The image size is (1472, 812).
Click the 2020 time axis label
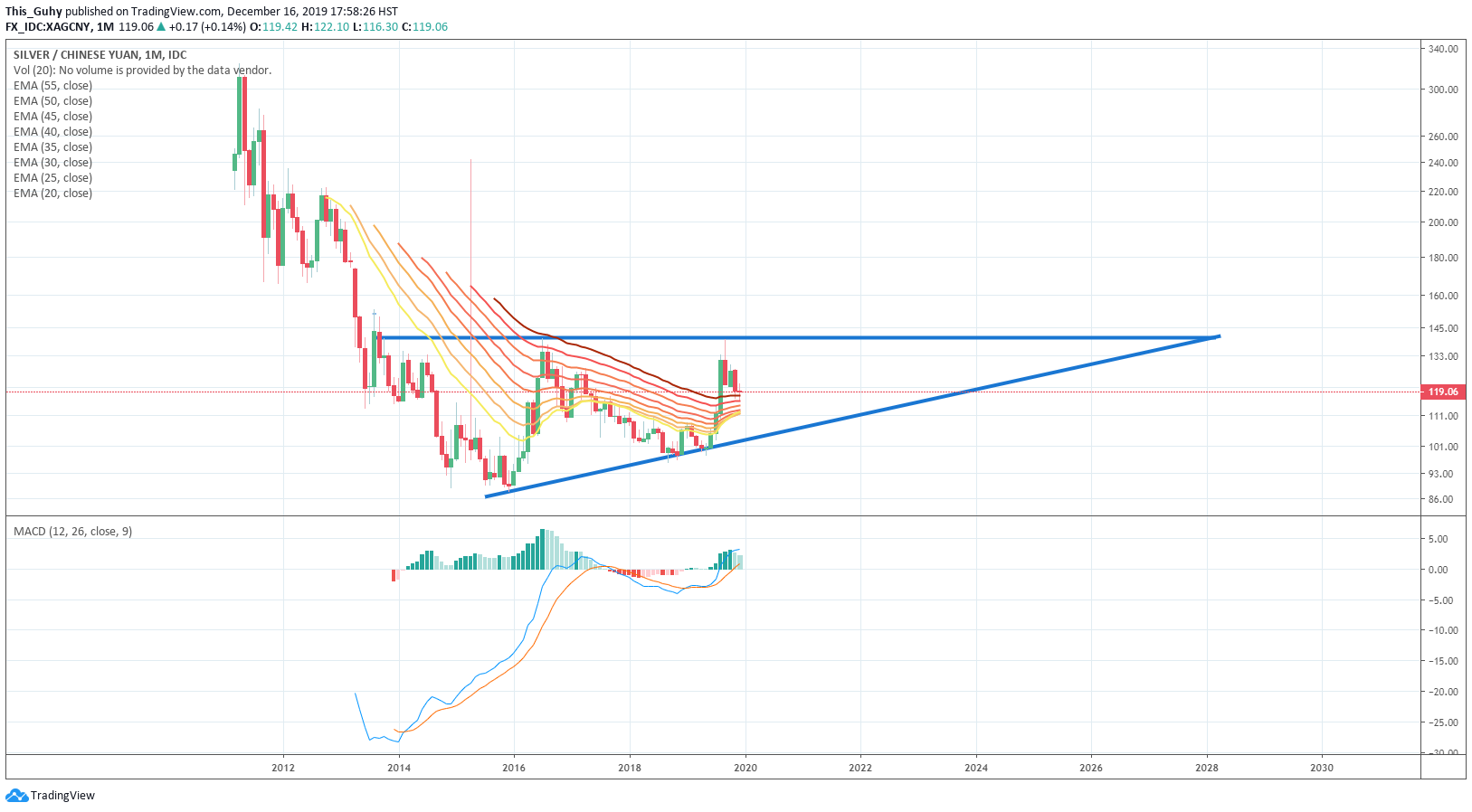pyautogui.click(x=745, y=768)
